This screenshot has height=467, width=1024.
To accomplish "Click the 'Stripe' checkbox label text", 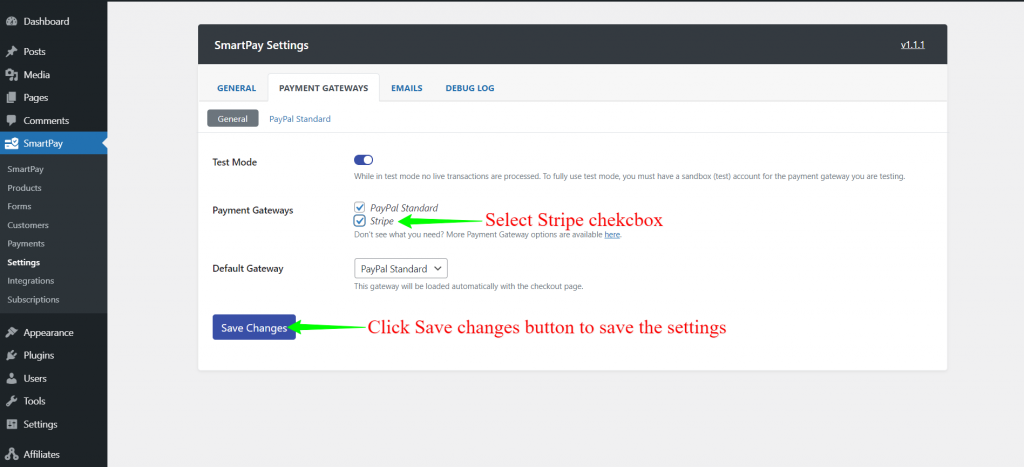I will [x=382, y=221].
